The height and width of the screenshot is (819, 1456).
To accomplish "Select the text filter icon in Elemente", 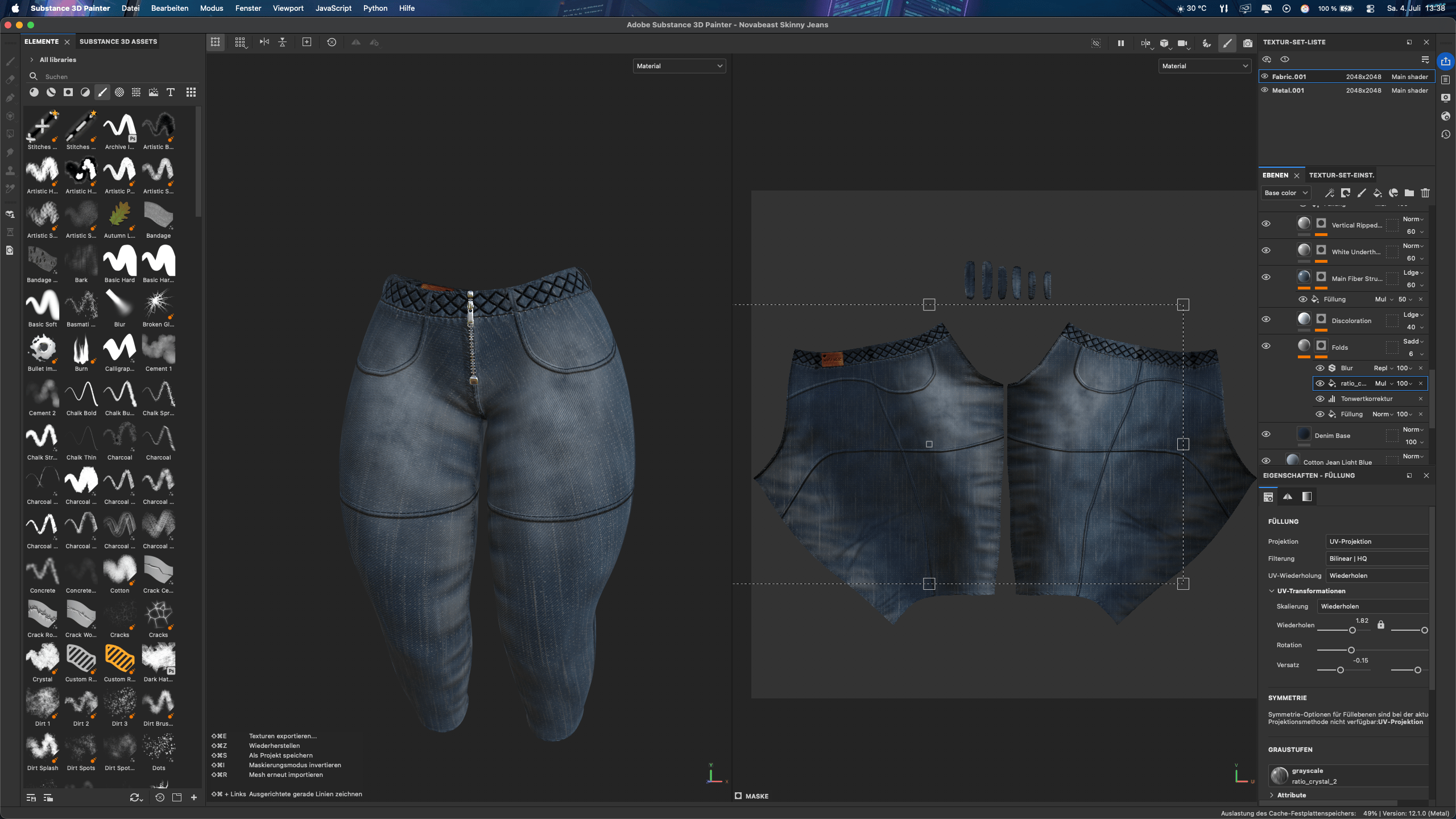I will point(170,92).
